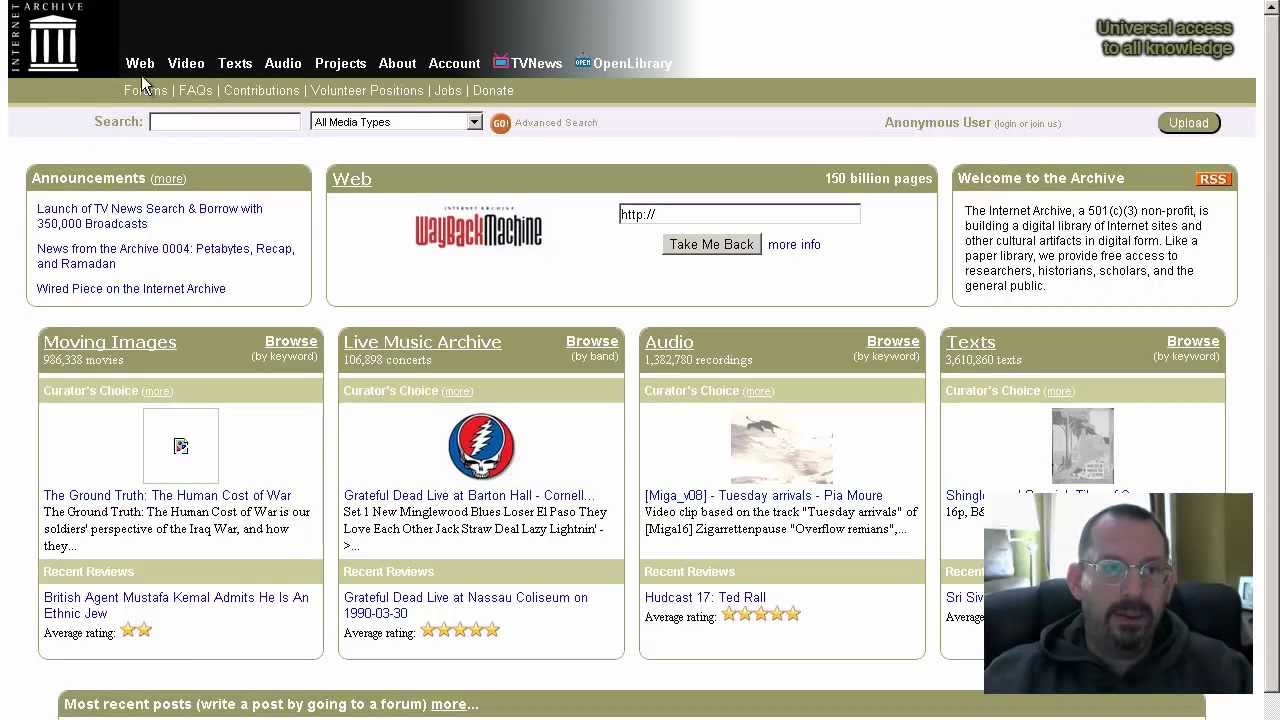The image size is (1280, 720).
Task: Open Wired Piece on the Internet Archive
Action: (x=131, y=289)
